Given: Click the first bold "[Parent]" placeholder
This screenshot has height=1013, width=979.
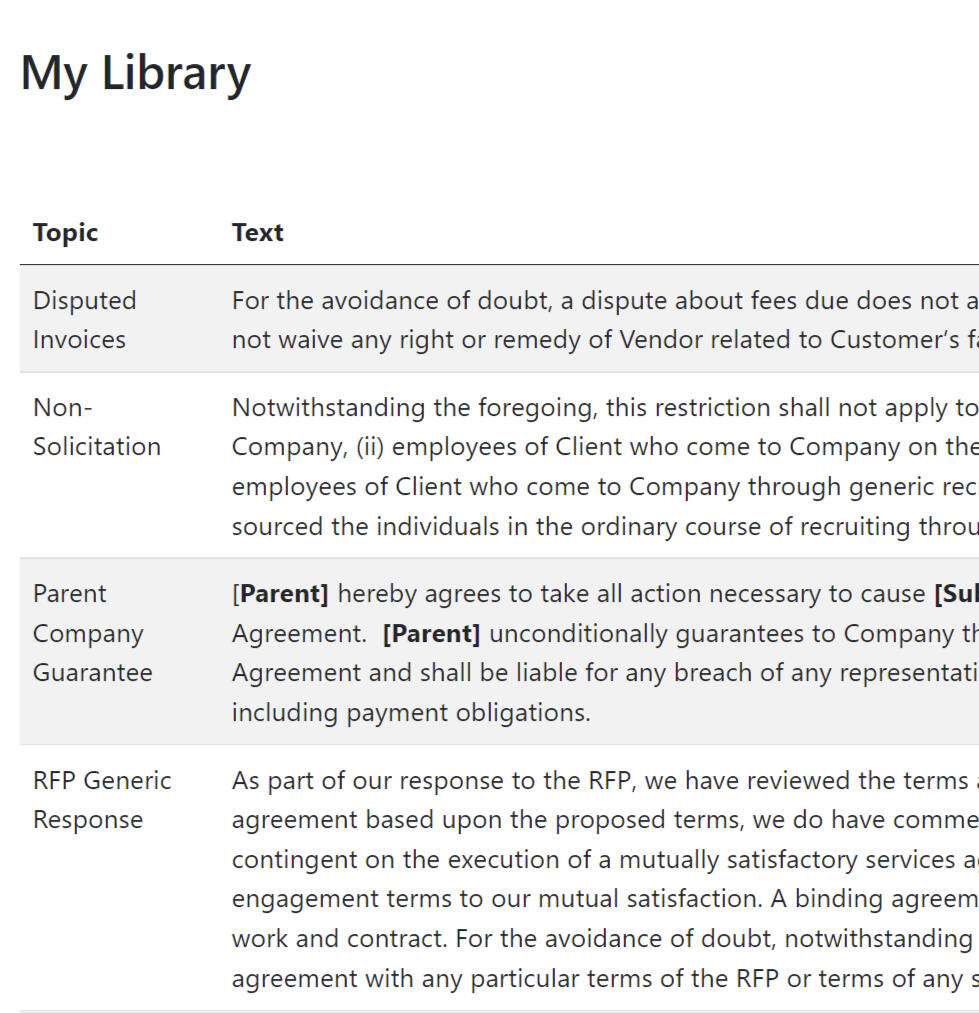Looking at the screenshot, I should [x=284, y=593].
